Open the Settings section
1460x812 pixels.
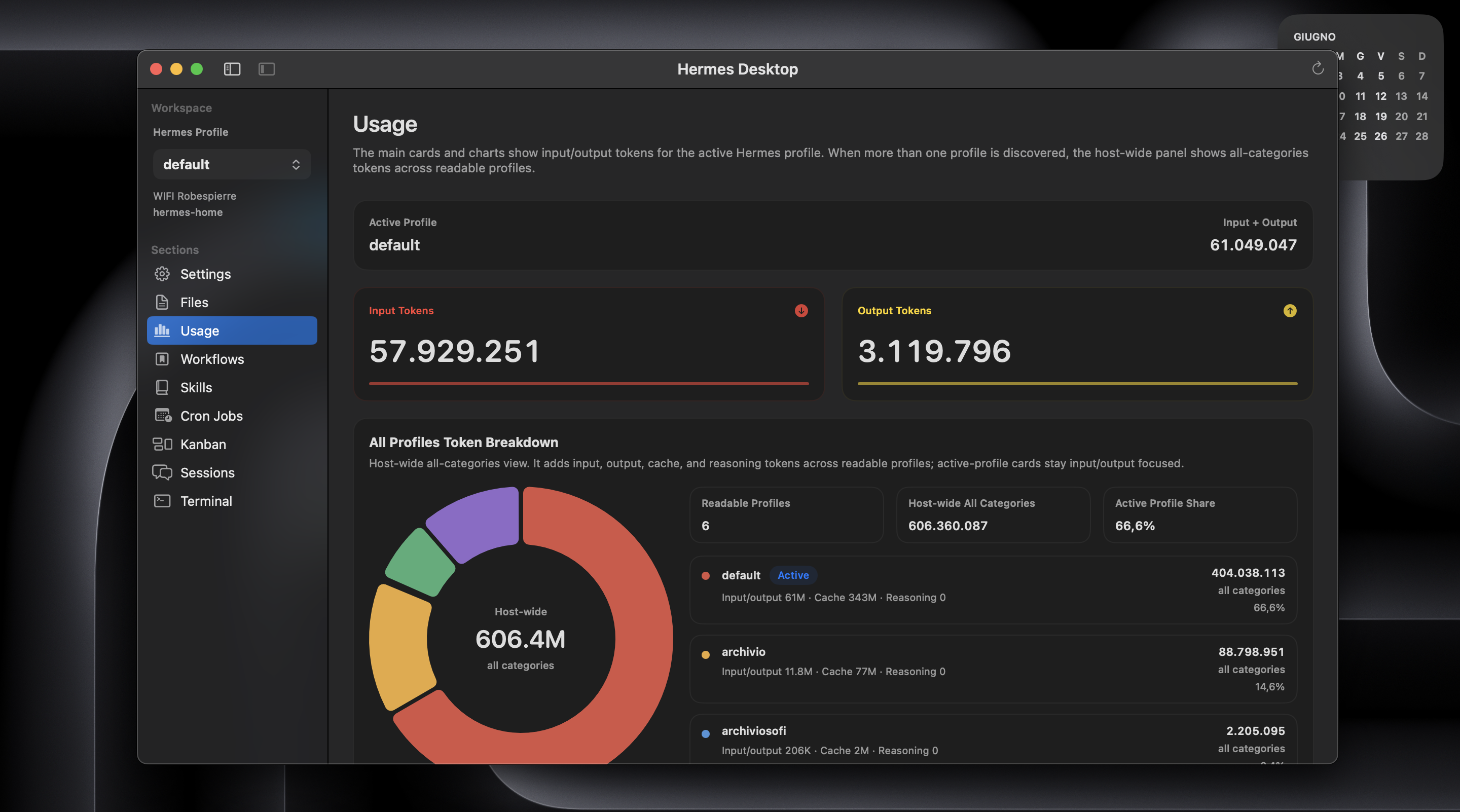coord(232,274)
